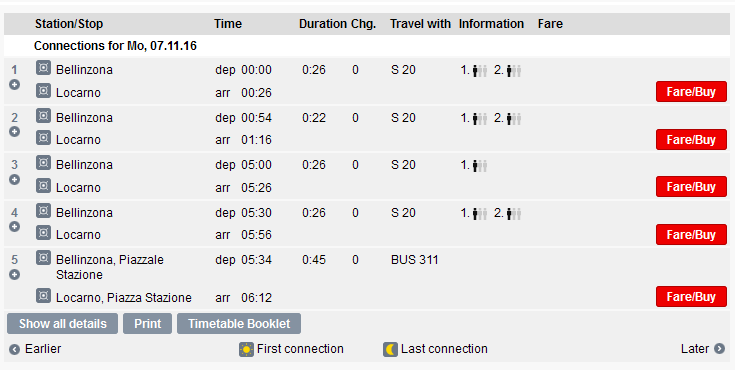Viewport: 735px width, 372px height.
Task: Select the S 20 link in connection 2
Action: [x=403, y=118]
